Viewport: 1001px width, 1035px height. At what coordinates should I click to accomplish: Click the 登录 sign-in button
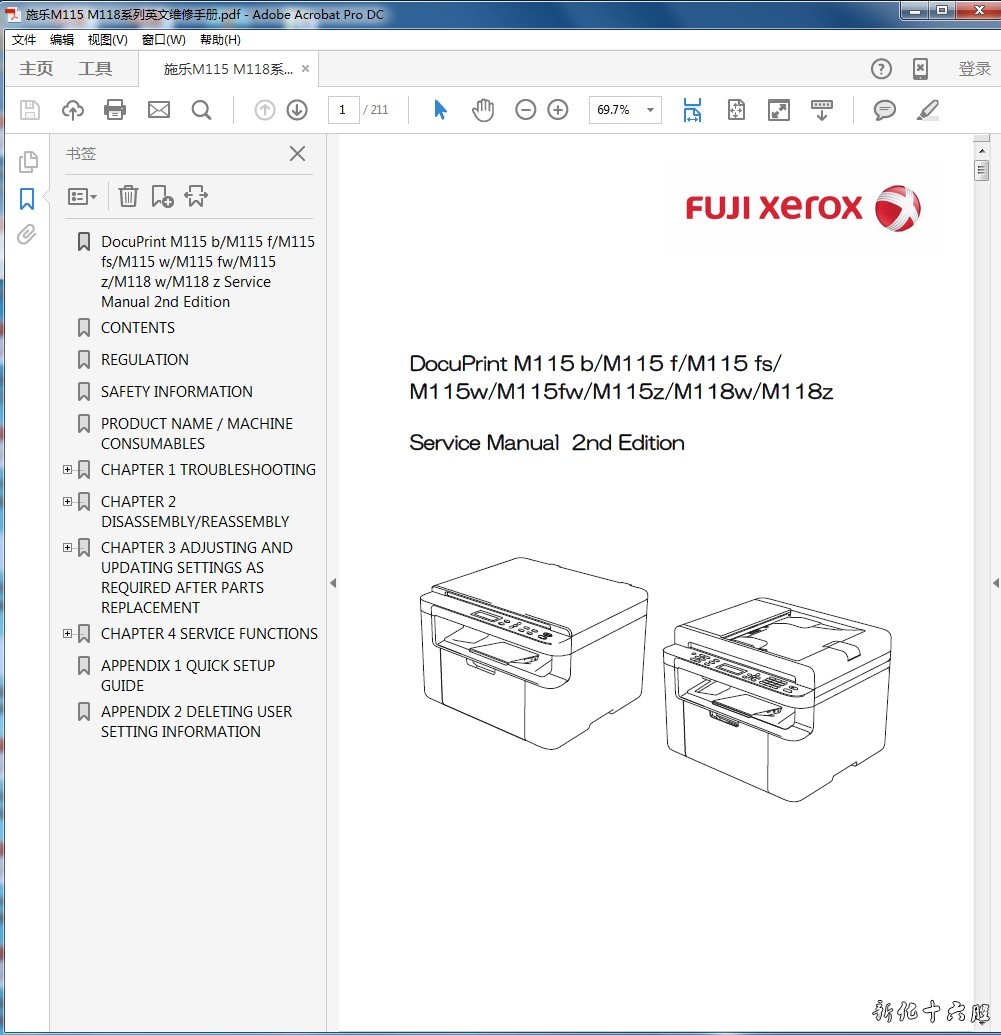click(974, 69)
